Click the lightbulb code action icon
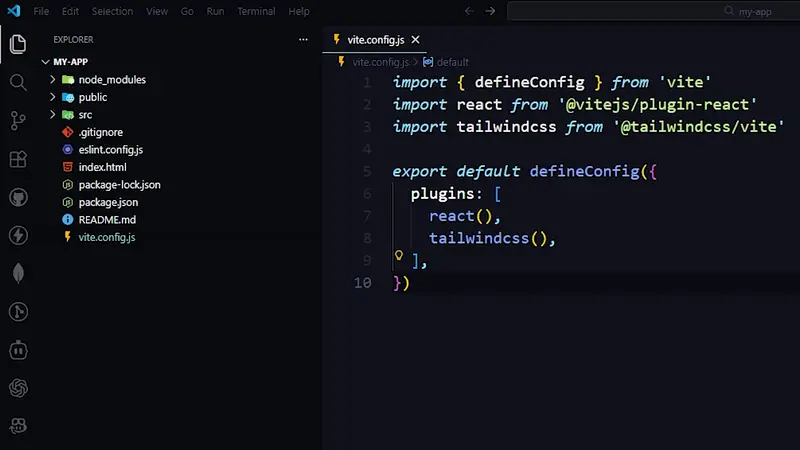Screen dimensions: 800x450 pyautogui.click(x=398, y=257)
